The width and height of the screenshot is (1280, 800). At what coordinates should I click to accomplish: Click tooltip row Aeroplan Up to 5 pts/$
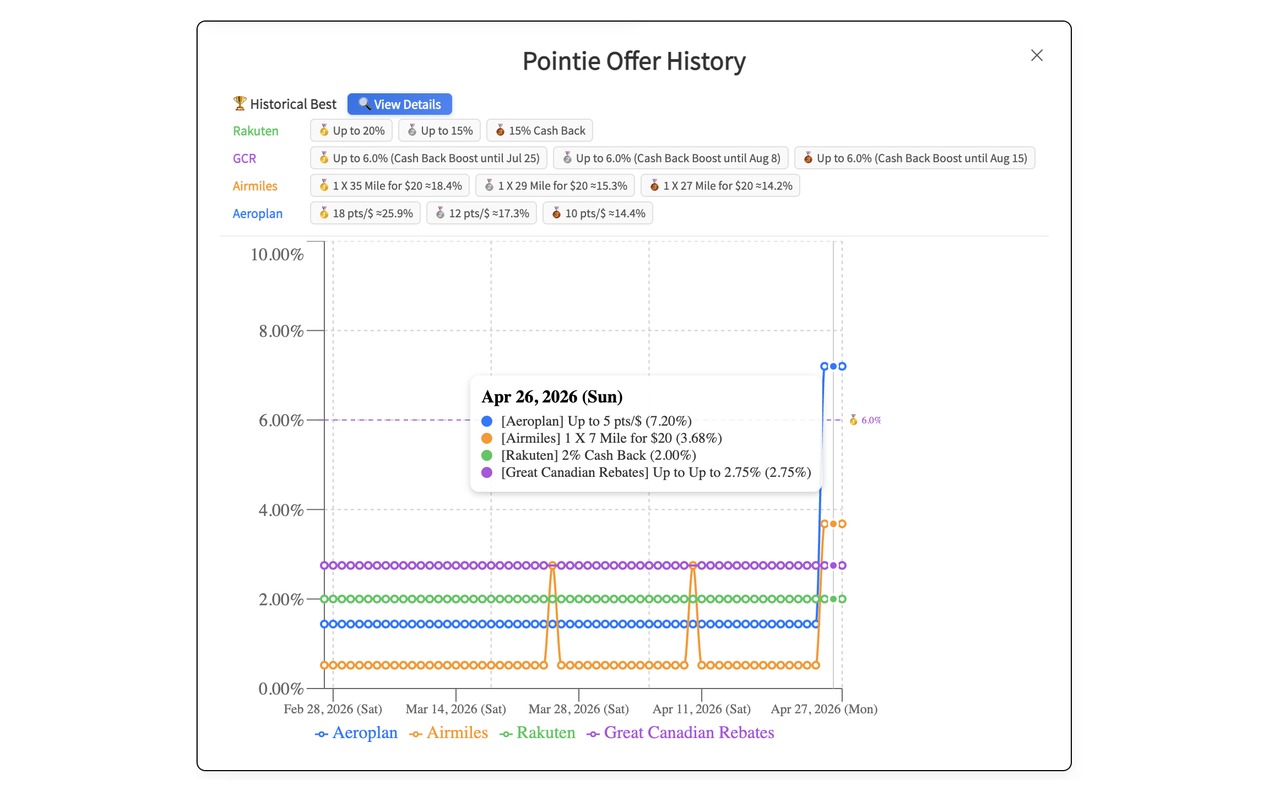587,421
